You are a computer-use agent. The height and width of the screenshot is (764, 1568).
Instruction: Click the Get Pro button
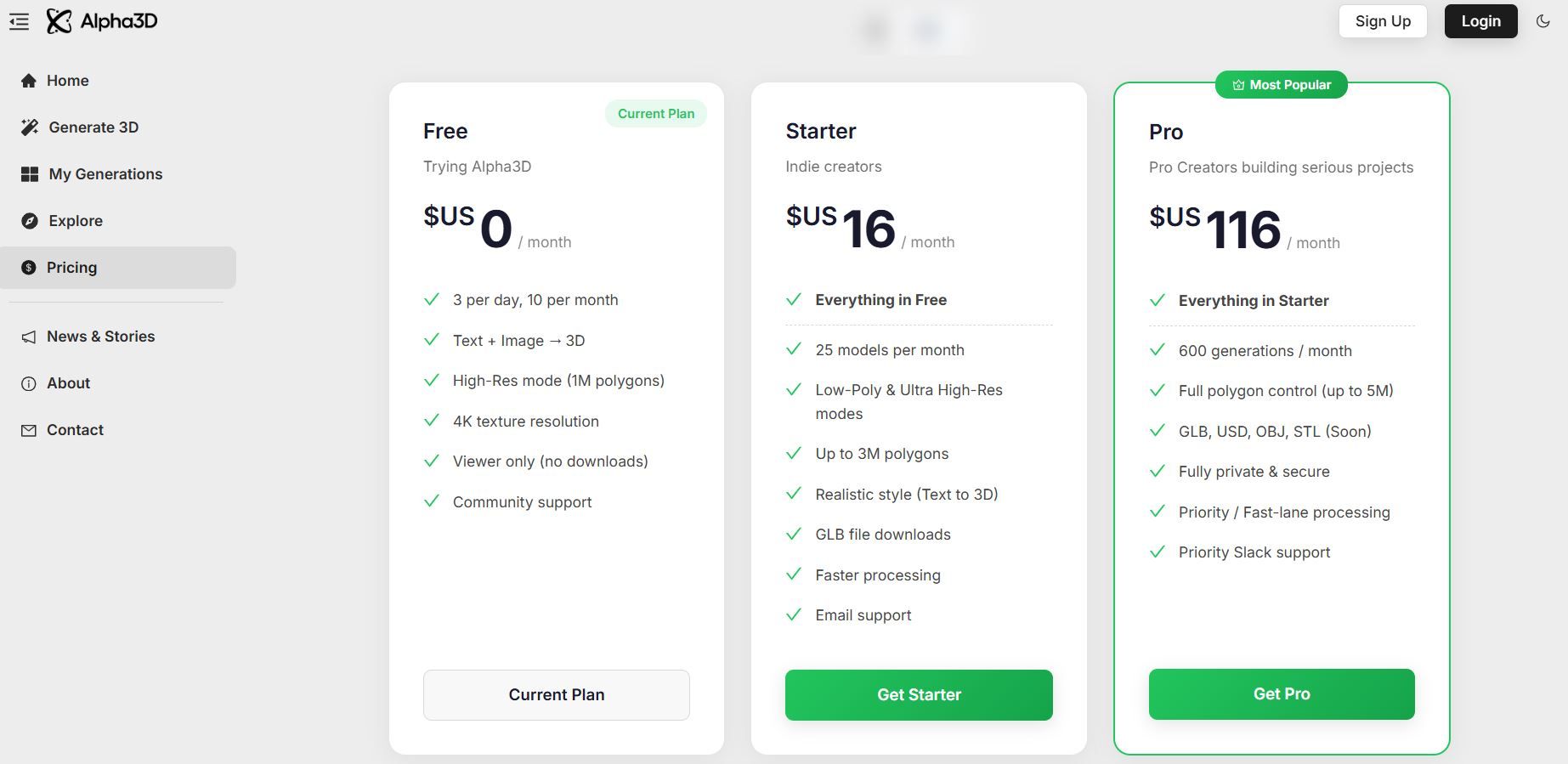pos(1282,693)
